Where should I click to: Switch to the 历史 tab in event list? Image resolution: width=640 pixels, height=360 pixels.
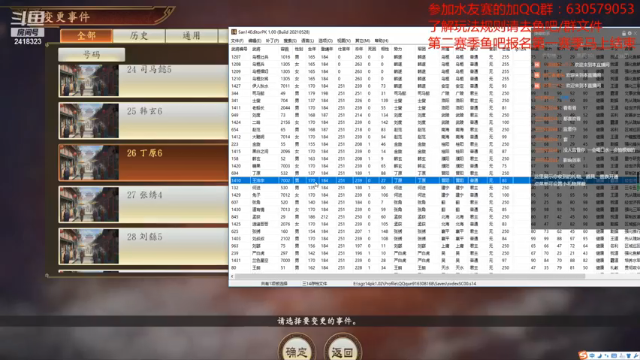(x=139, y=36)
